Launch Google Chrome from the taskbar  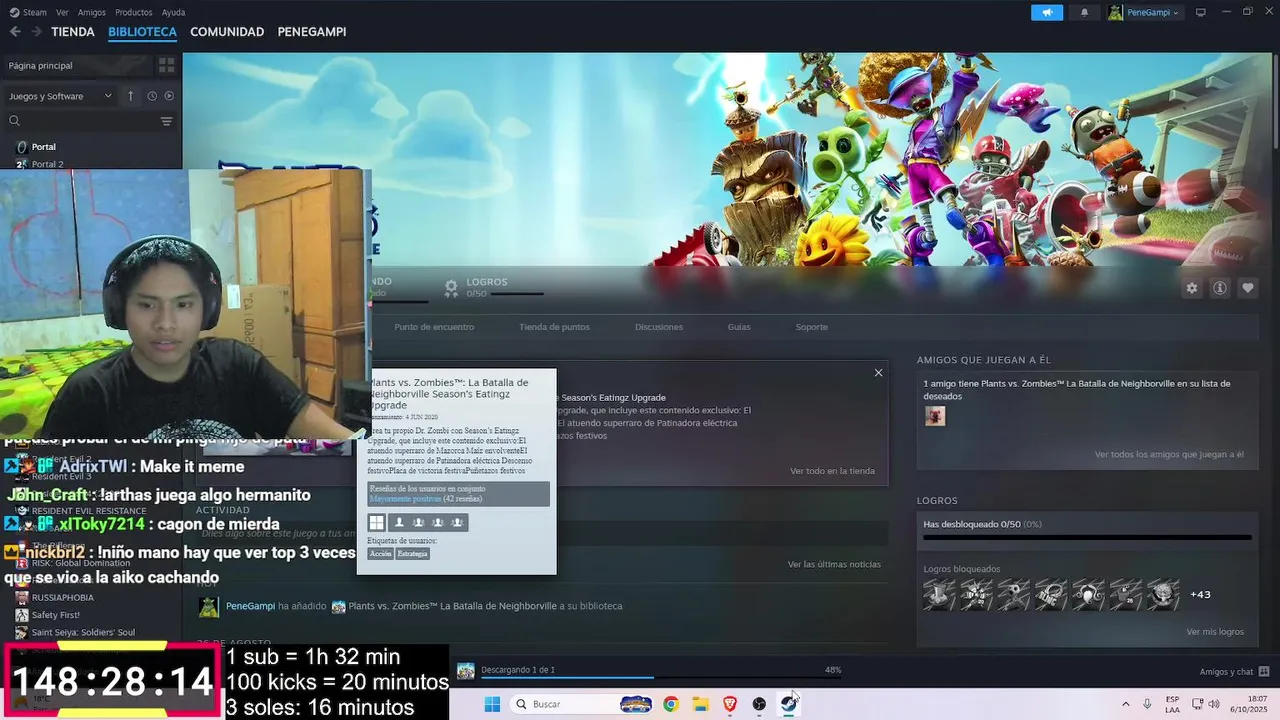(x=671, y=704)
